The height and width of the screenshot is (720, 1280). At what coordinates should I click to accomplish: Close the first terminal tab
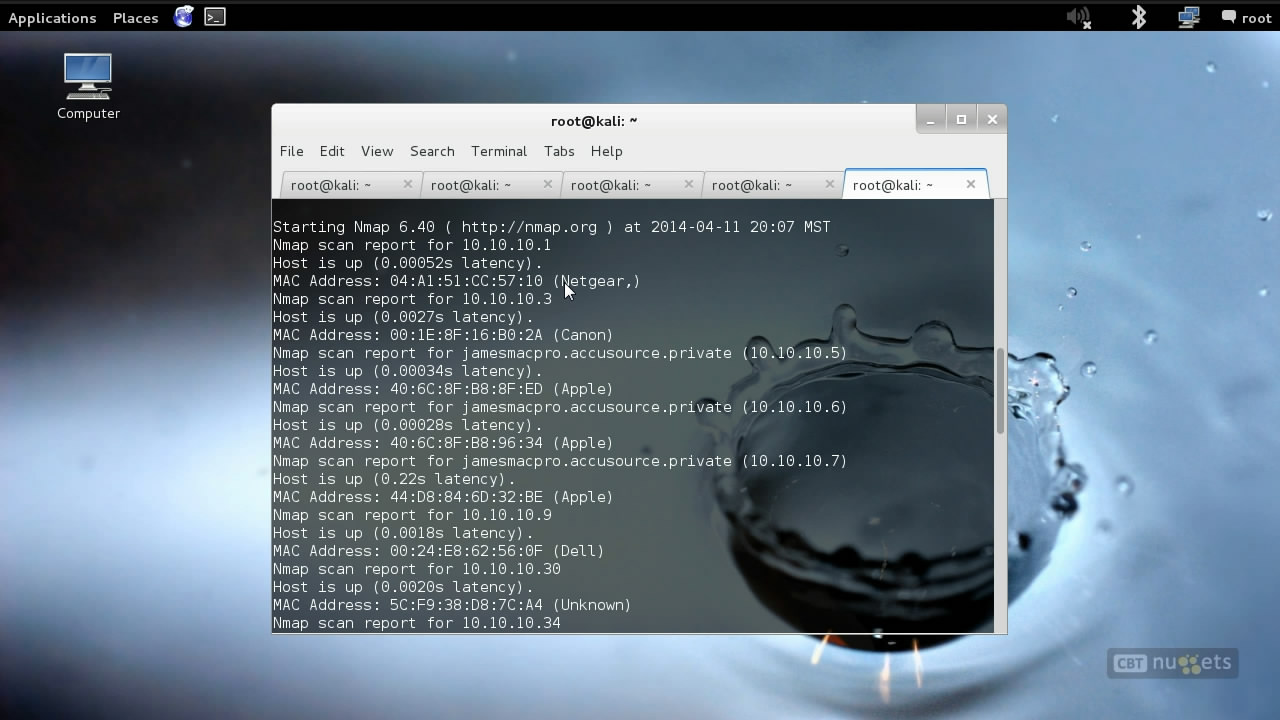[408, 184]
